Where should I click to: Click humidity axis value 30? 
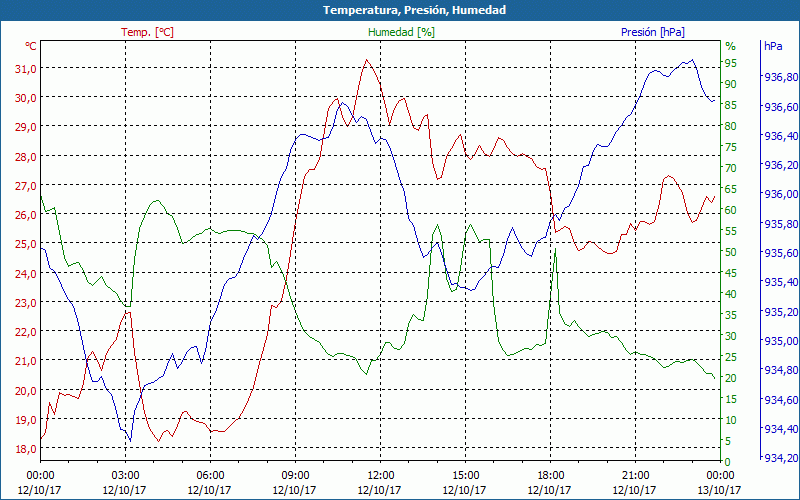pyautogui.click(x=731, y=336)
